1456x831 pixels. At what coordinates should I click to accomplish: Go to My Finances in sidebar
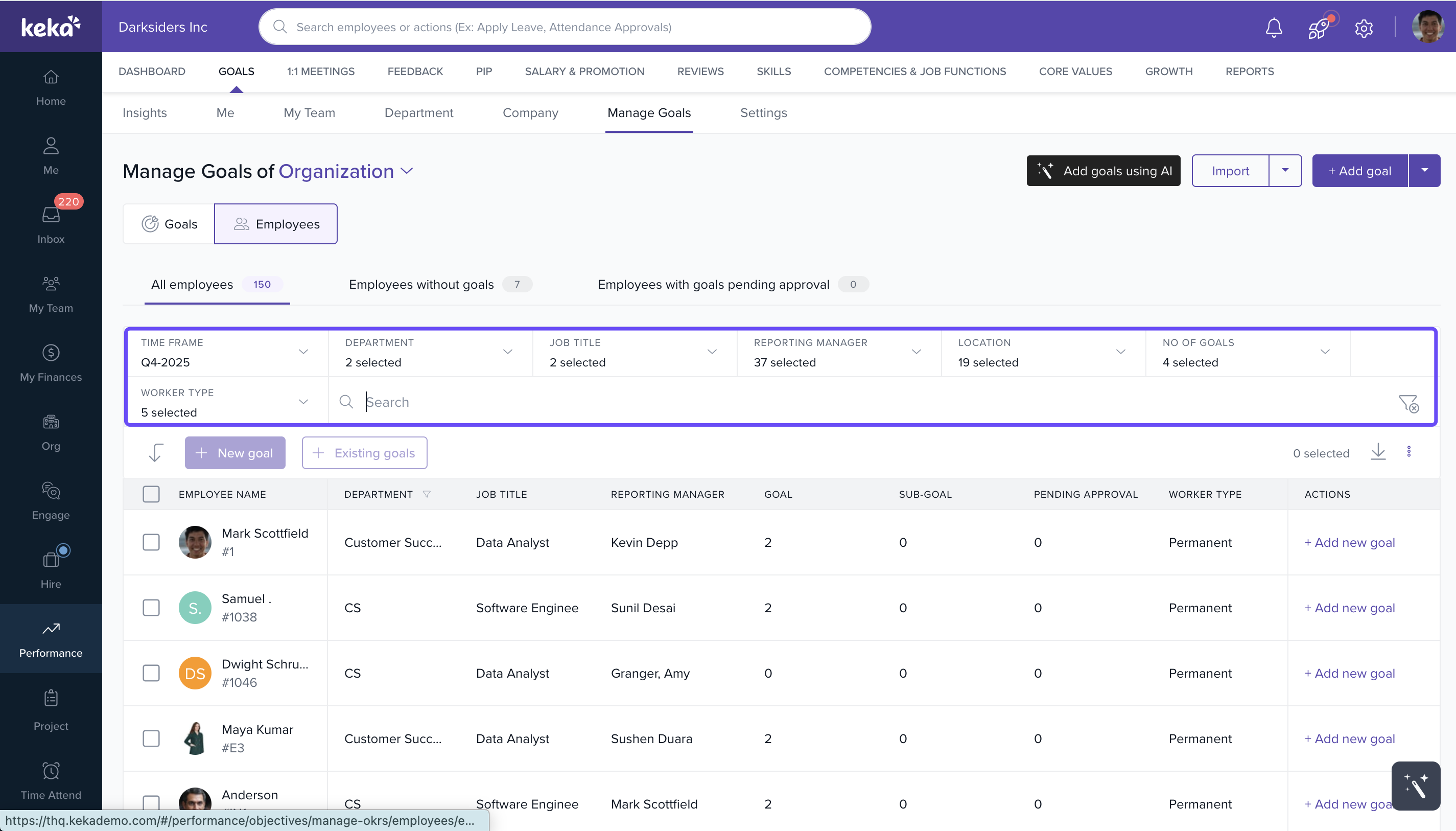point(51,362)
